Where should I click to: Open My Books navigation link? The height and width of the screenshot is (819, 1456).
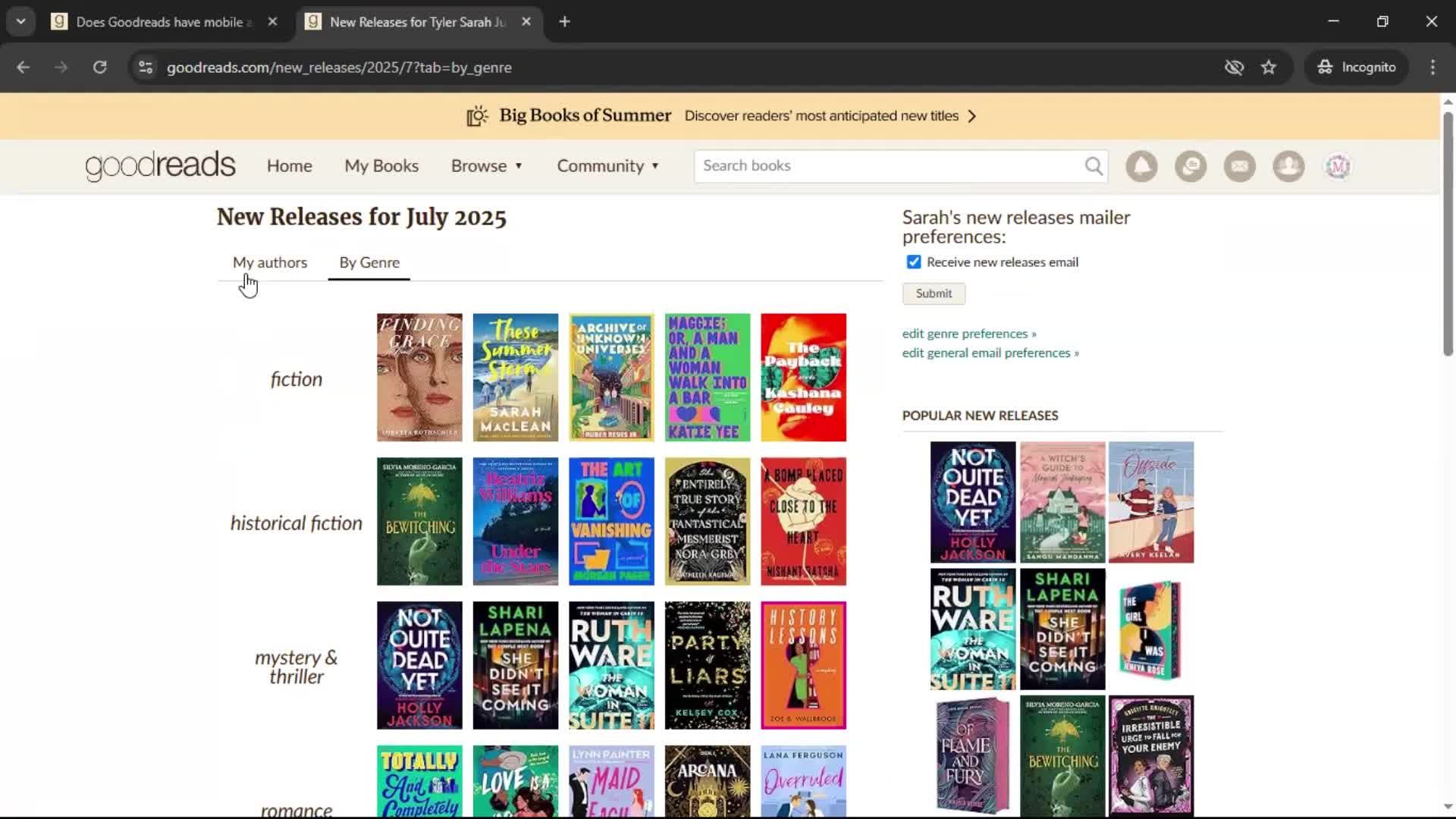(381, 166)
